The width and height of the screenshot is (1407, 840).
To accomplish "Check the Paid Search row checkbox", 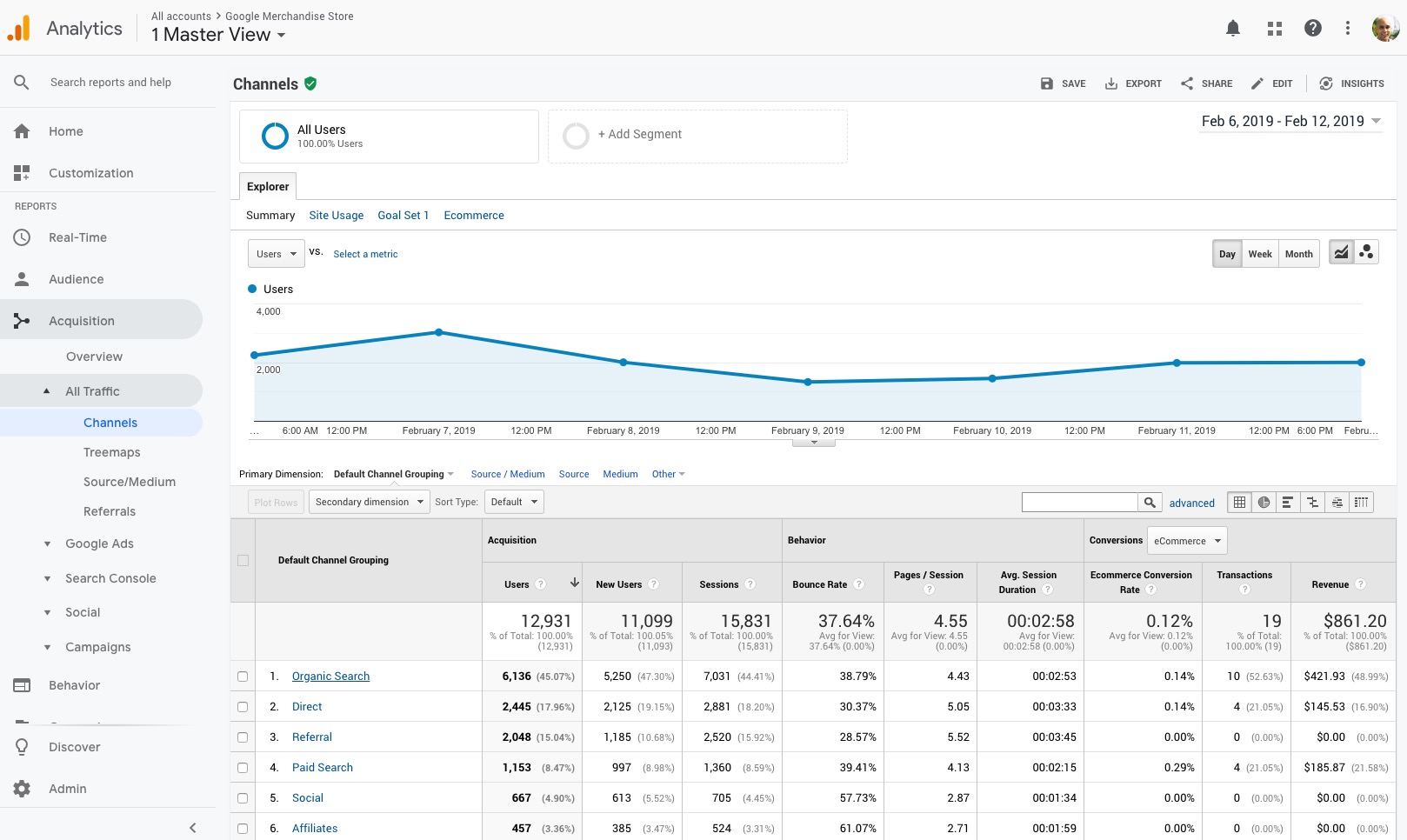I will pyautogui.click(x=243, y=768).
